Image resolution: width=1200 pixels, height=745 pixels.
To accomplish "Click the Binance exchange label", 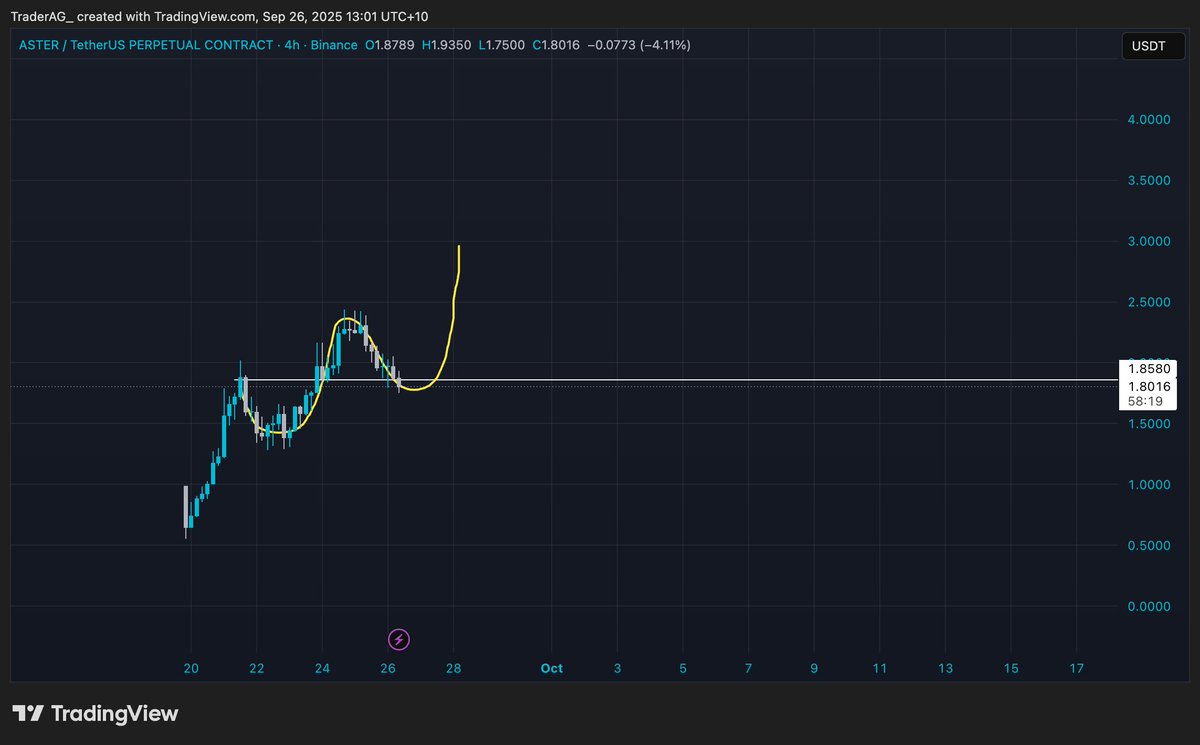I will [334, 45].
